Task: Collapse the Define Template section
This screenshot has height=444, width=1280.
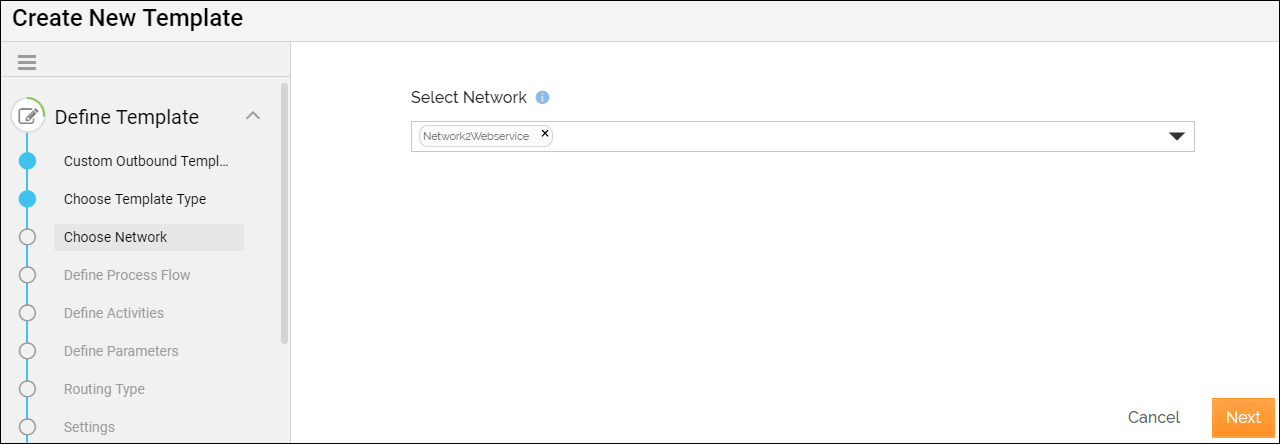Action: [253, 116]
